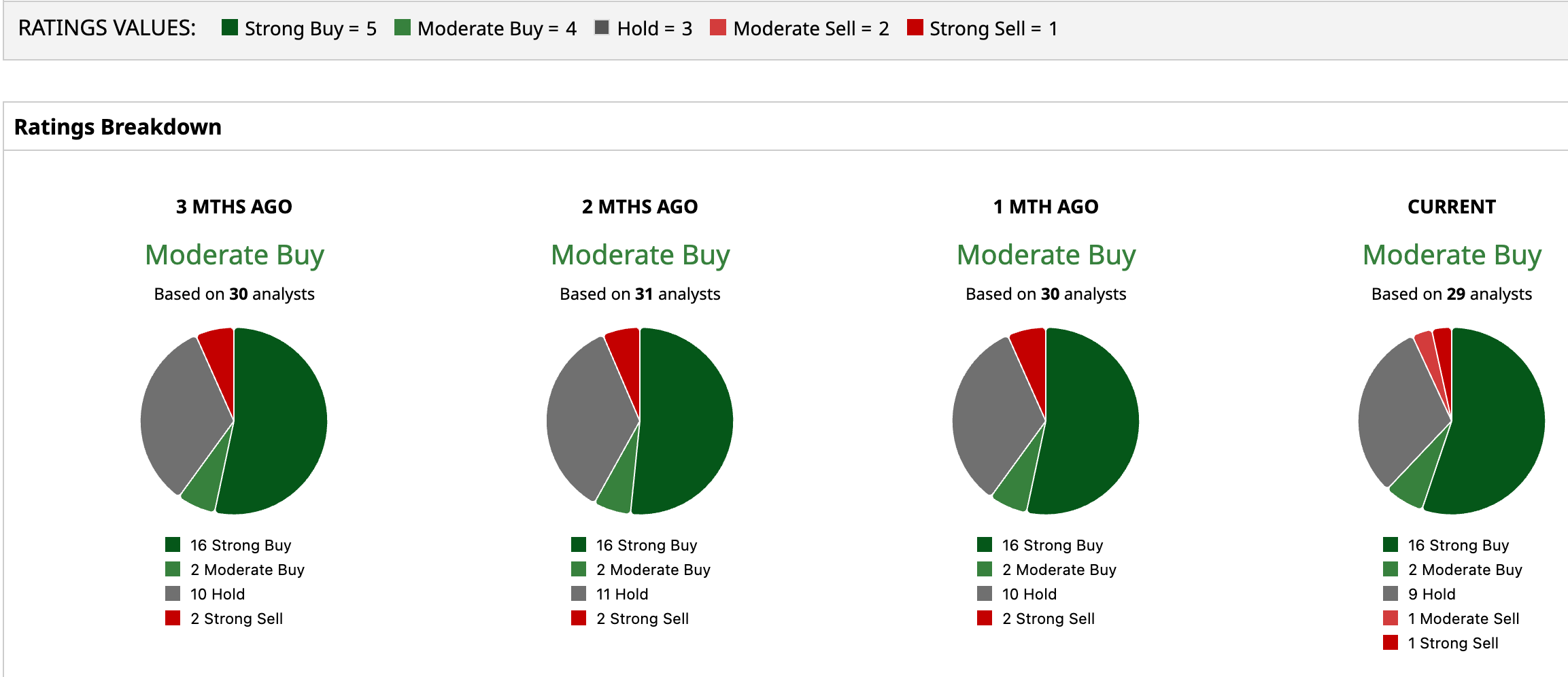Click the Strong Buy slice of 3 MTHS AGO pie
1568x677 pixels.
click(279, 421)
